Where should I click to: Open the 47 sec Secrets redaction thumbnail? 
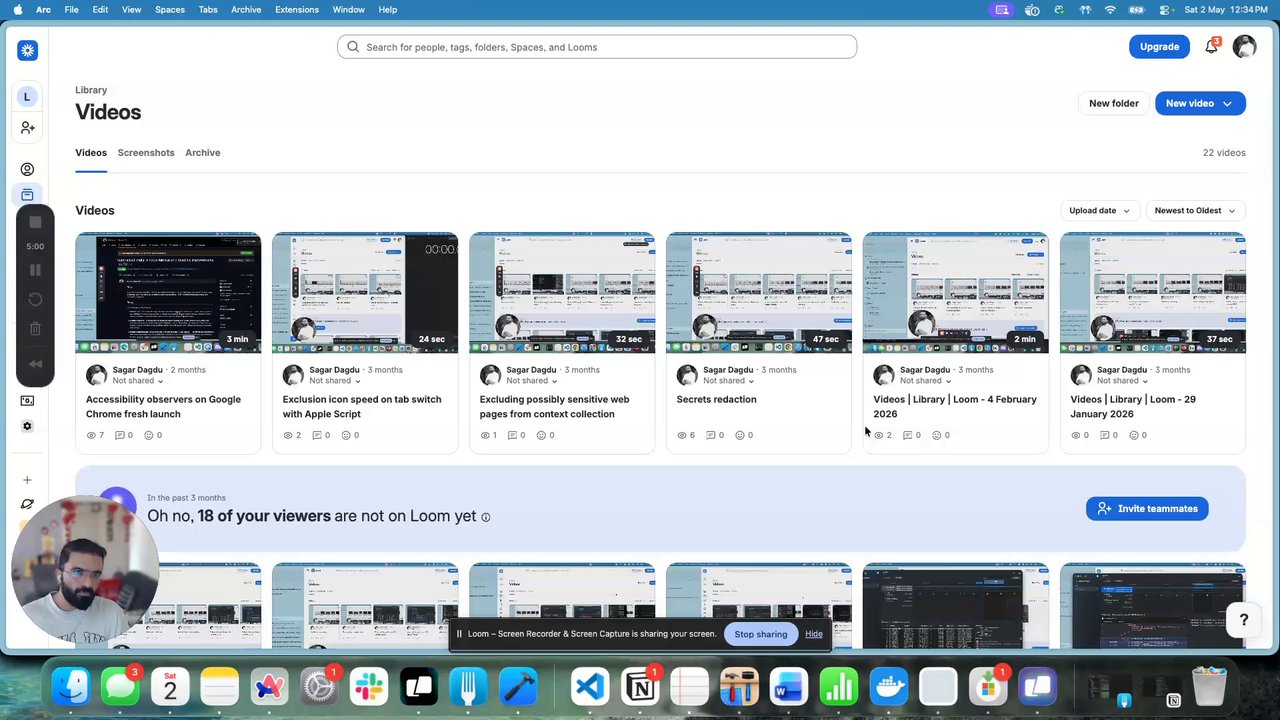pyautogui.click(x=759, y=293)
